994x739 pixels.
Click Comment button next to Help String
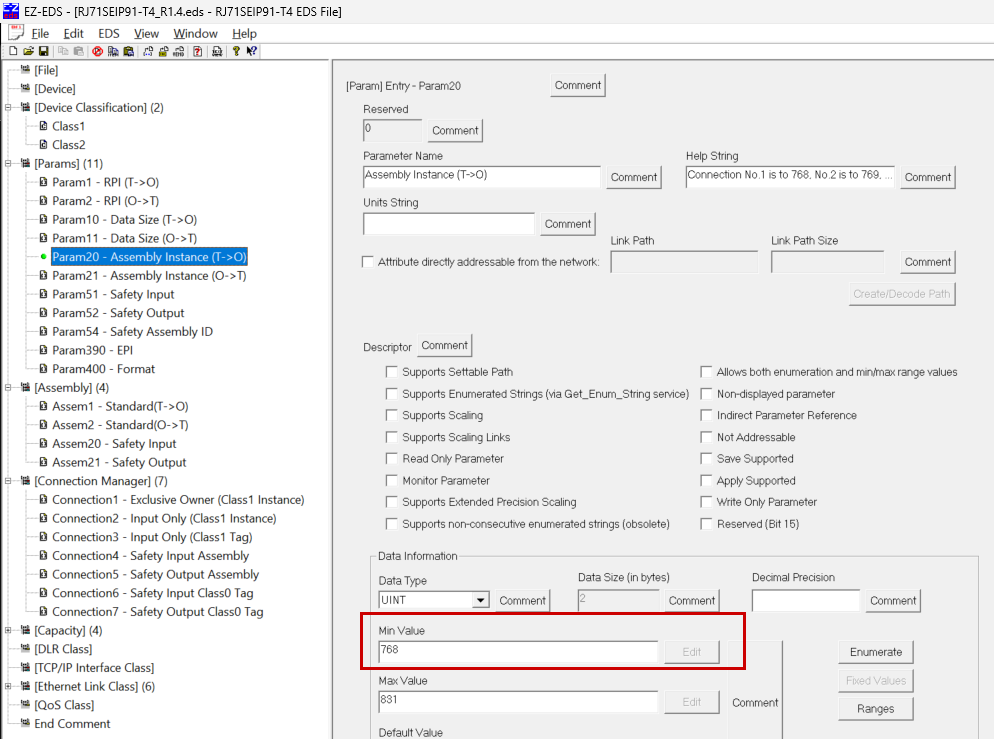tap(927, 177)
